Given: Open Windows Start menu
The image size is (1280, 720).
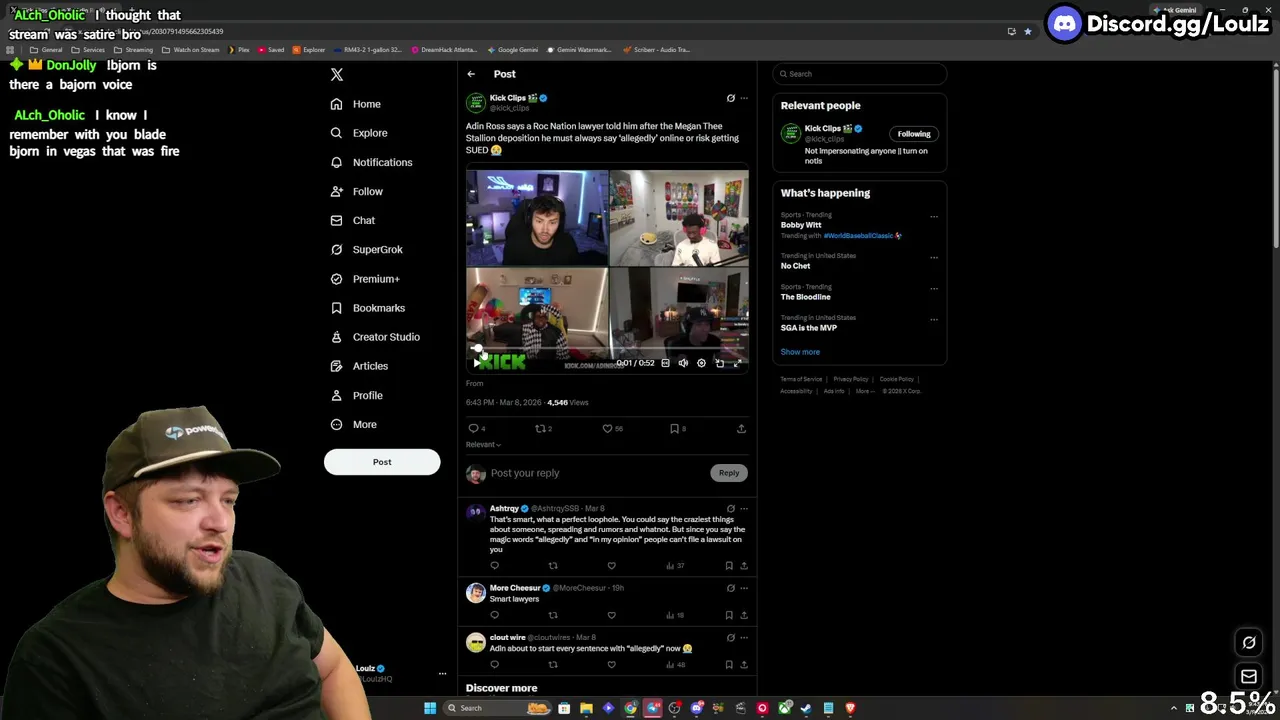Looking at the screenshot, I should [x=430, y=708].
